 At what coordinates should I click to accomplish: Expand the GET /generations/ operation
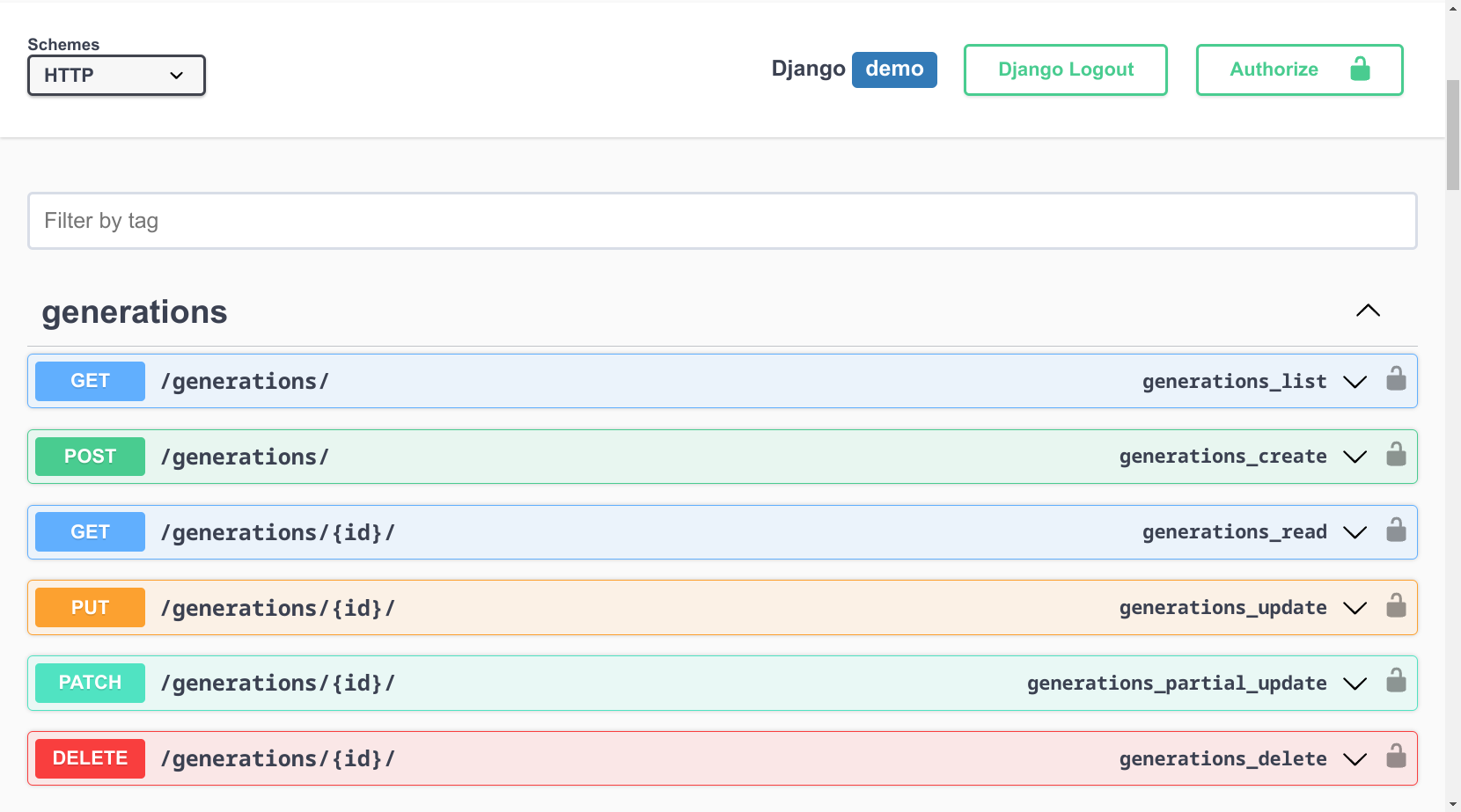click(x=1355, y=381)
